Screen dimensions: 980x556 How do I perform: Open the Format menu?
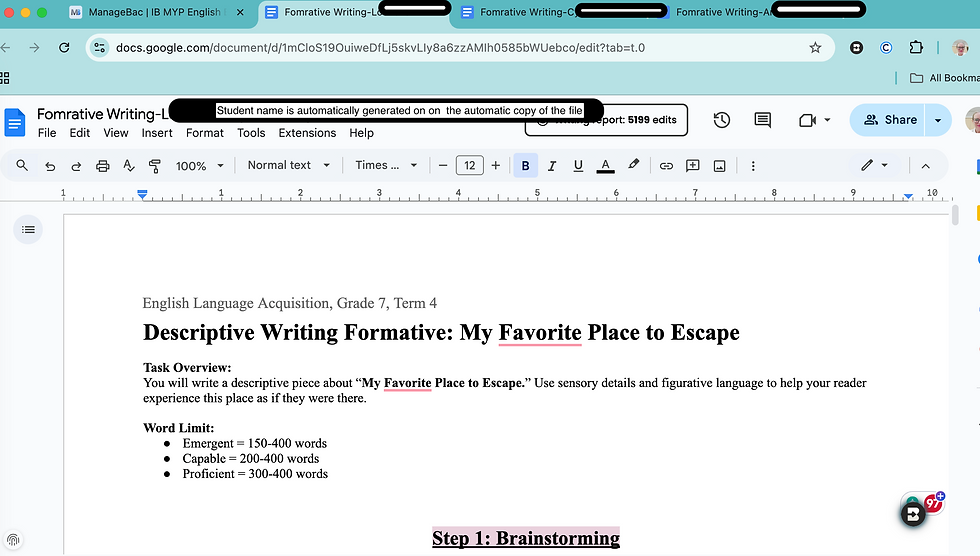[204, 132]
